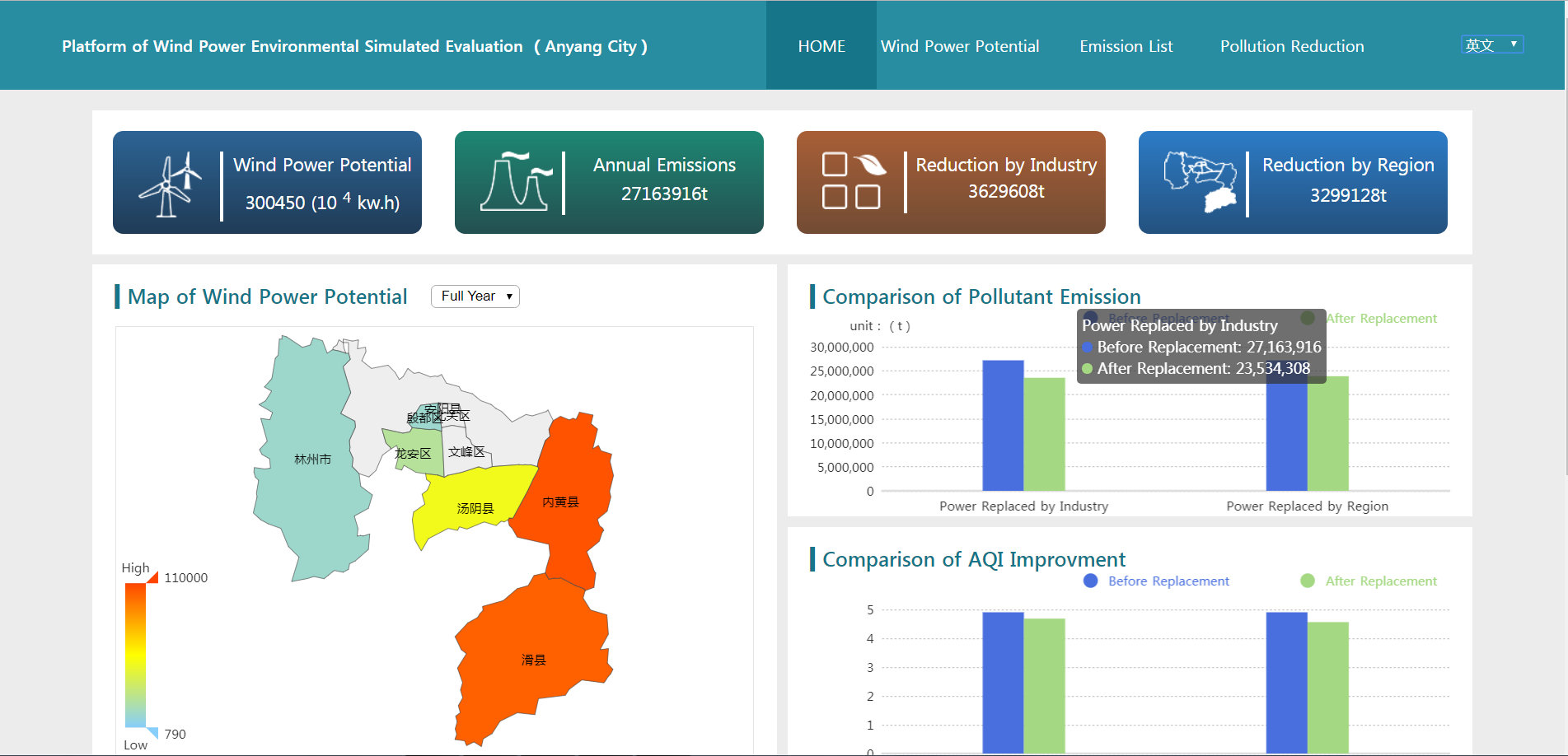Click the Low handle of map legend

pyautogui.click(x=152, y=733)
